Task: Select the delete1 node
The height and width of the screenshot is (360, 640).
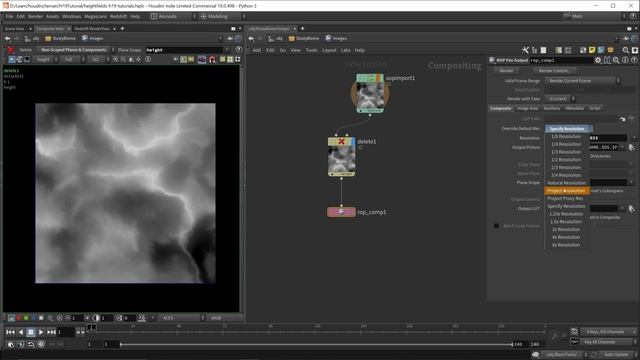Action: [x=341, y=157]
